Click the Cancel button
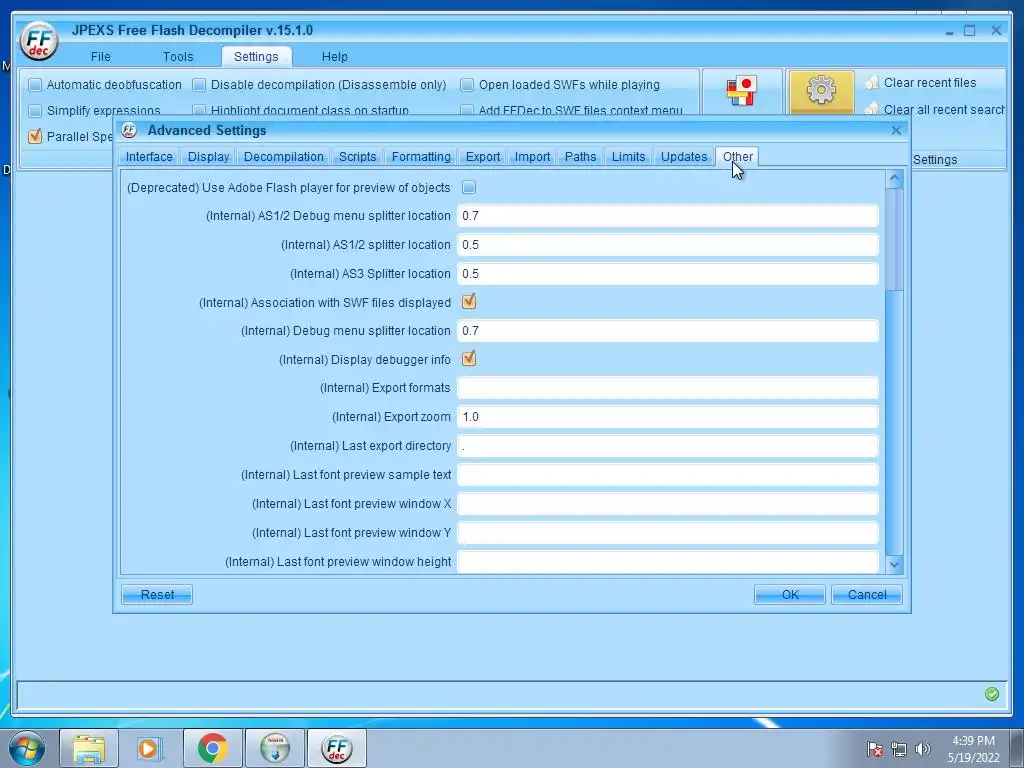1024x768 pixels. point(867,594)
